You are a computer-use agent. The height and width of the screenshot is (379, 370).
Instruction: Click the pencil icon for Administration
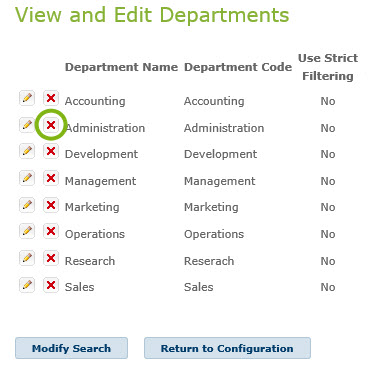27,125
